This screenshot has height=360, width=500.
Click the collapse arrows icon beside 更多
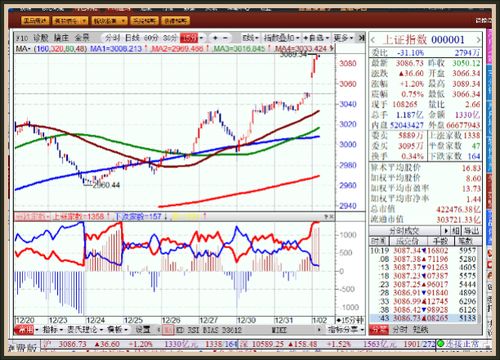point(361,38)
